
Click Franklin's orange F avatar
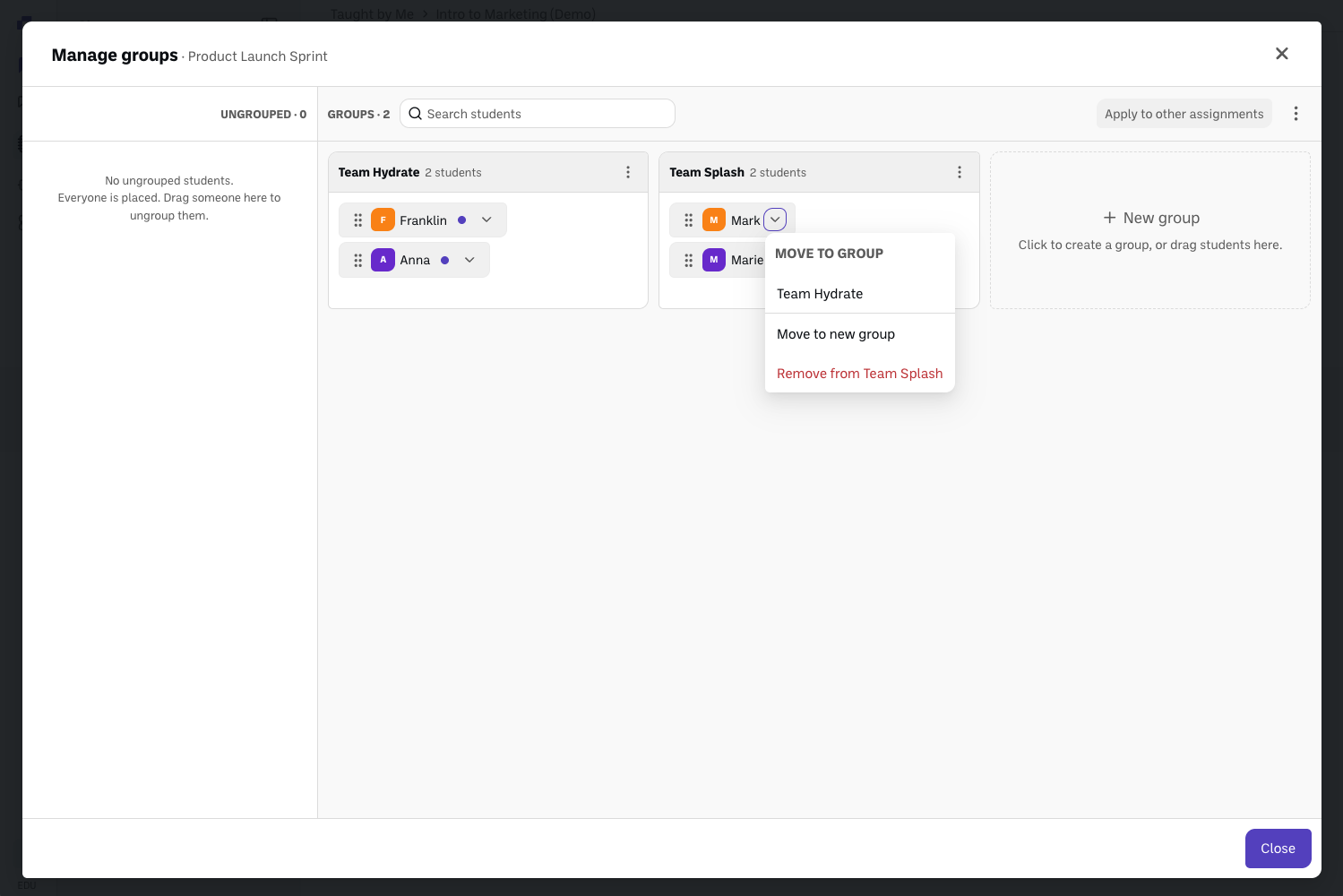[383, 220]
